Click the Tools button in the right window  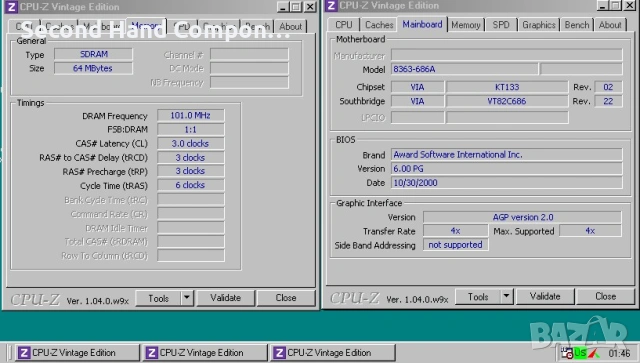point(478,296)
